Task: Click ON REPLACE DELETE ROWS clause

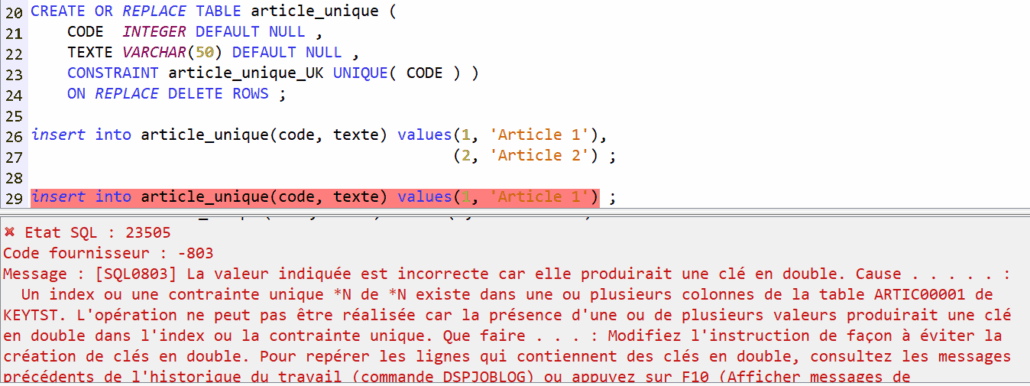Action: point(168,94)
